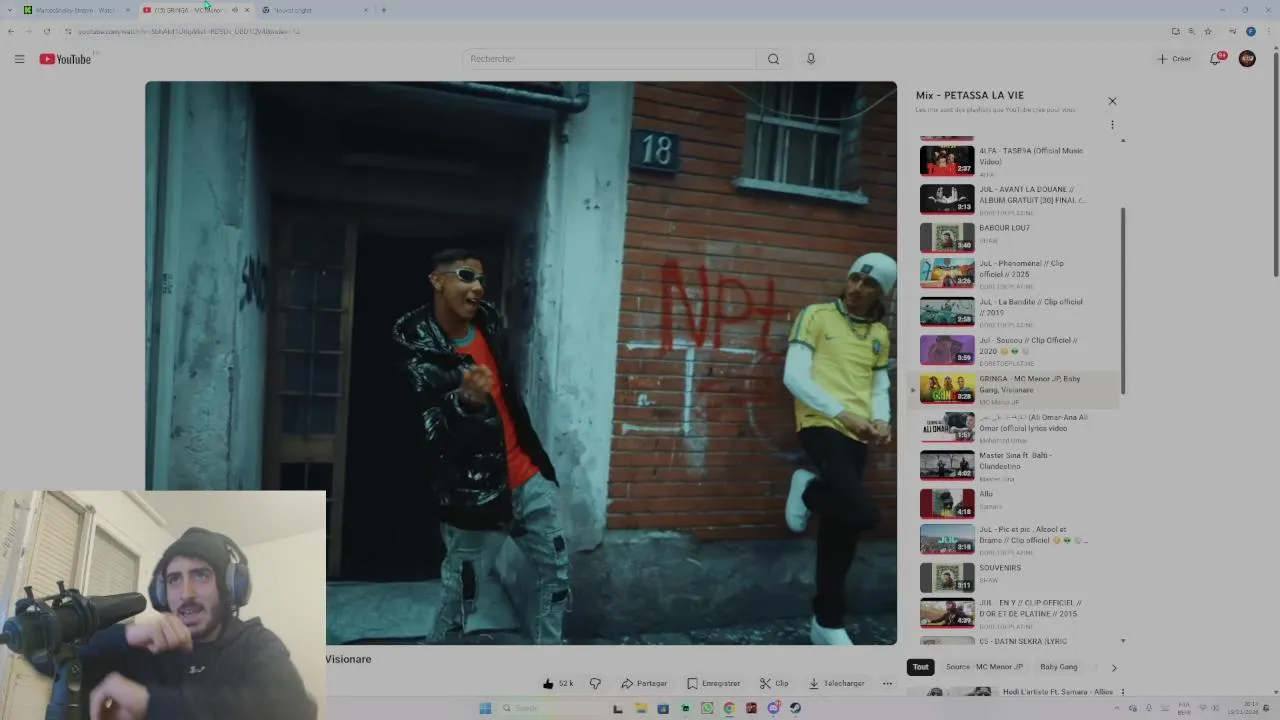The height and width of the screenshot is (720, 1280).
Task: Open Chrome from the taskbar
Action: (729, 708)
